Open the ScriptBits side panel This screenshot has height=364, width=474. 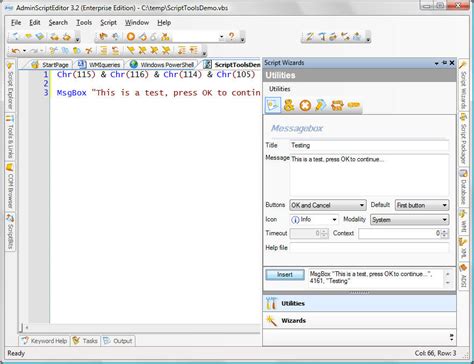pos(10,232)
